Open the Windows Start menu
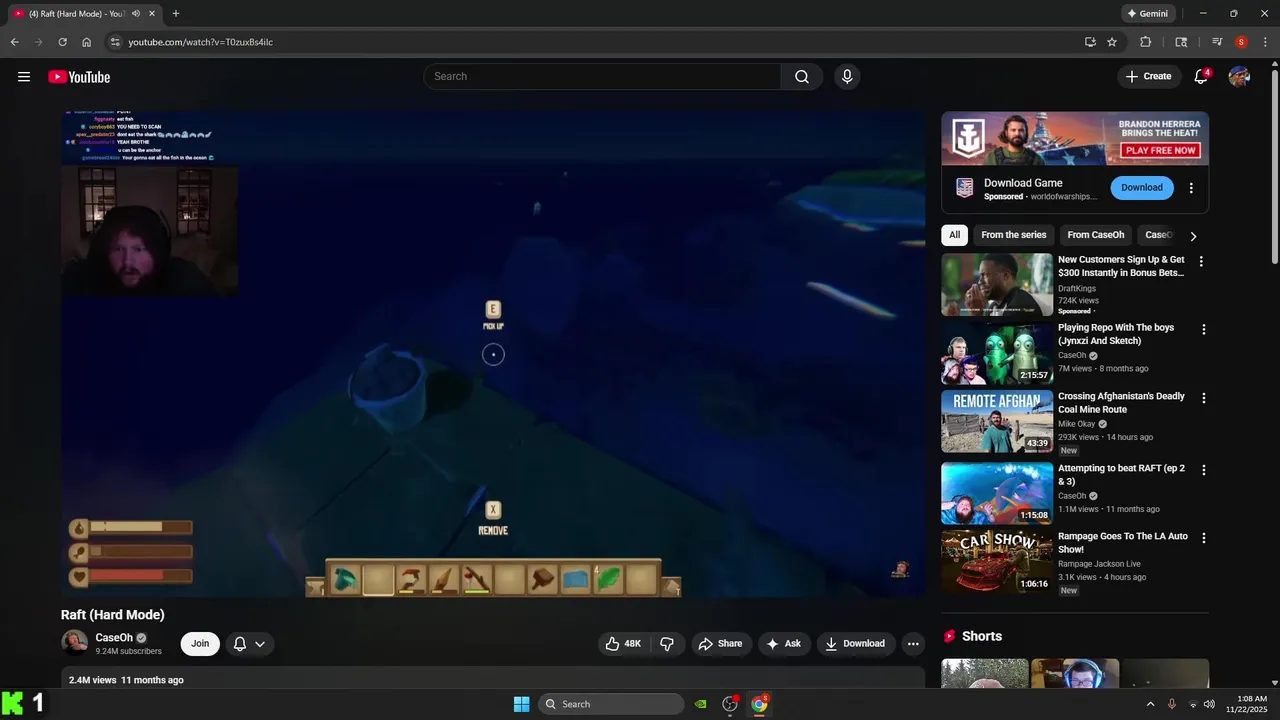1280x720 pixels. click(x=521, y=704)
